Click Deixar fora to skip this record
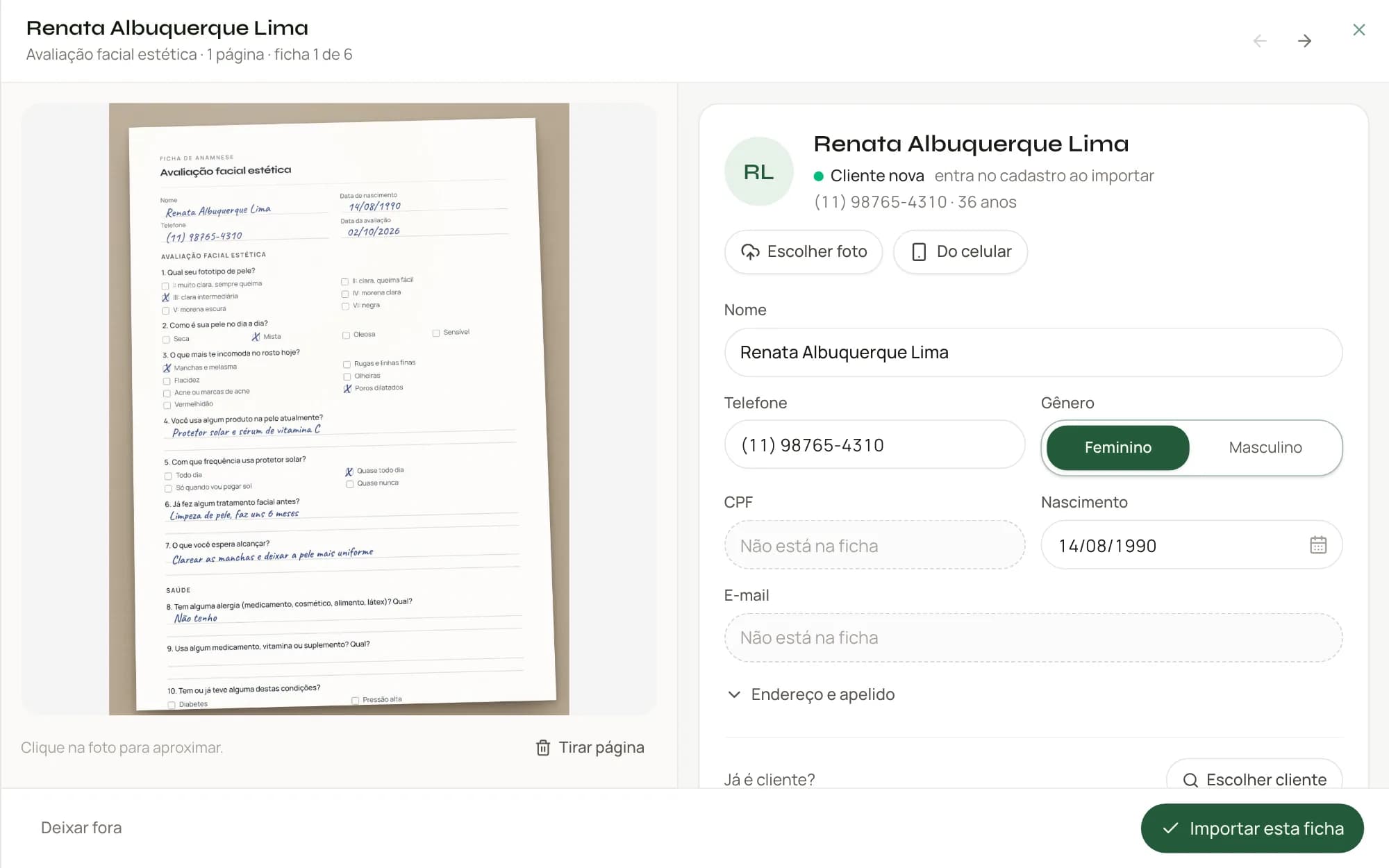1389x868 pixels. [x=81, y=828]
